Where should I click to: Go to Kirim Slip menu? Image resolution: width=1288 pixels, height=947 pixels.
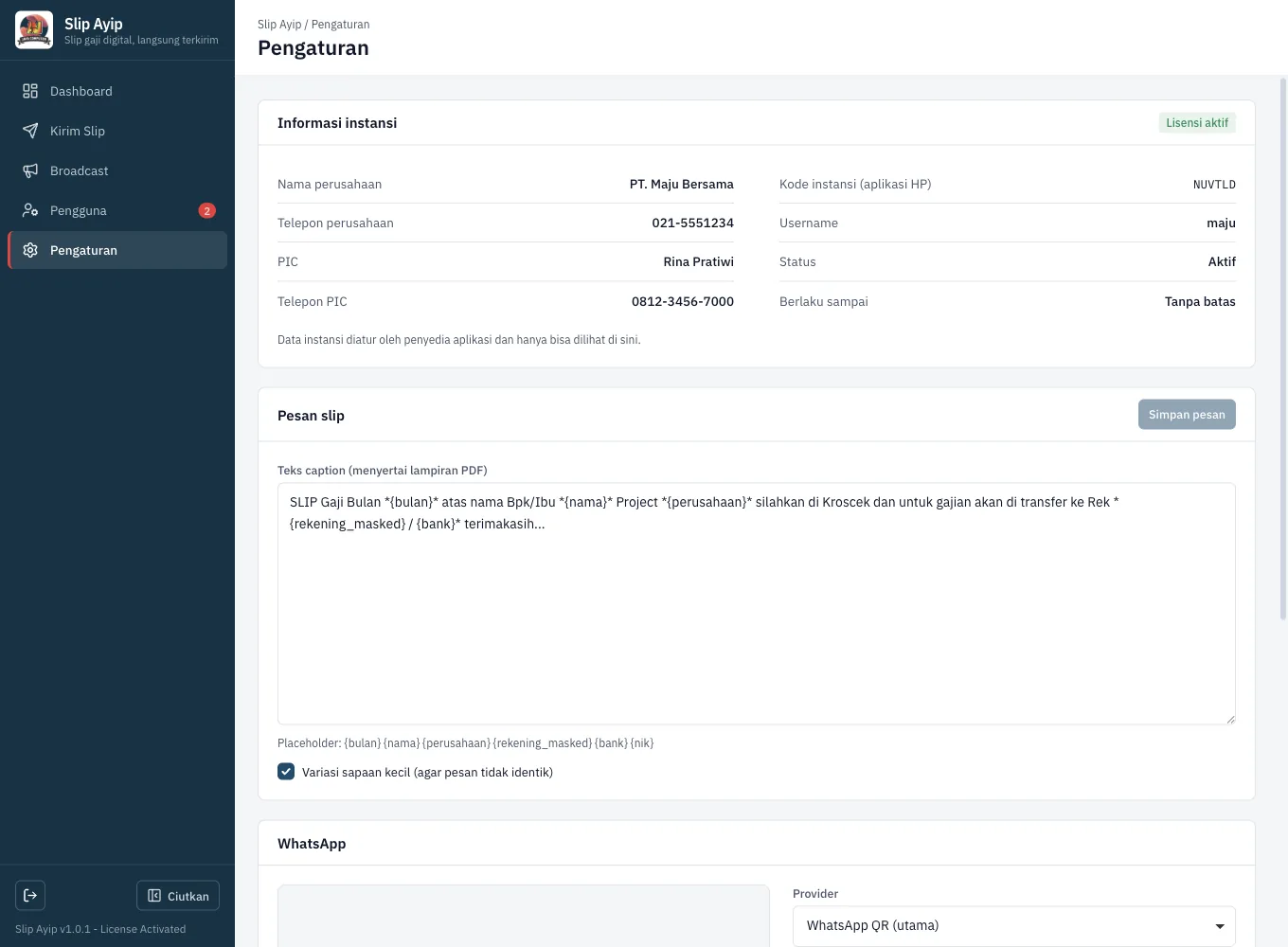tap(117, 131)
